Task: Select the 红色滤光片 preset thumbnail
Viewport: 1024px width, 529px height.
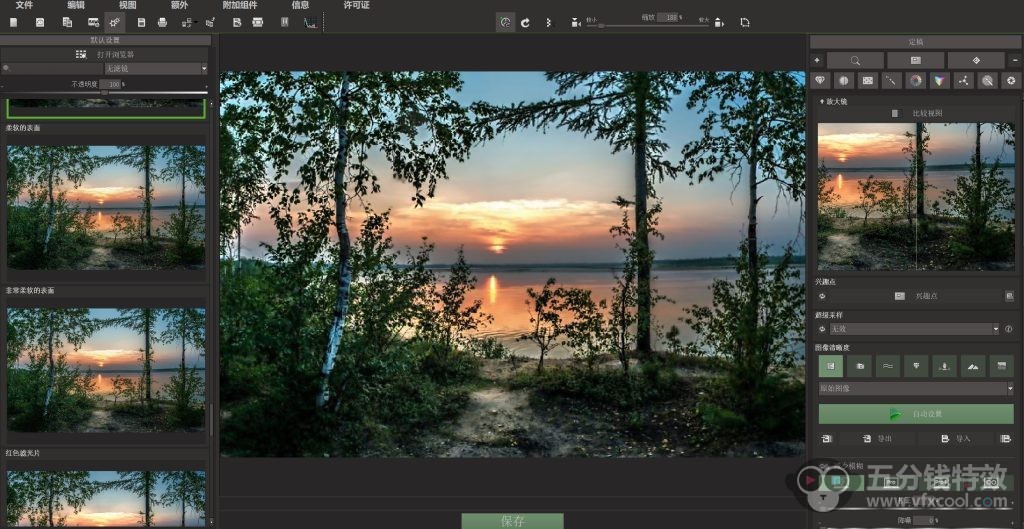Action: click(x=106, y=498)
